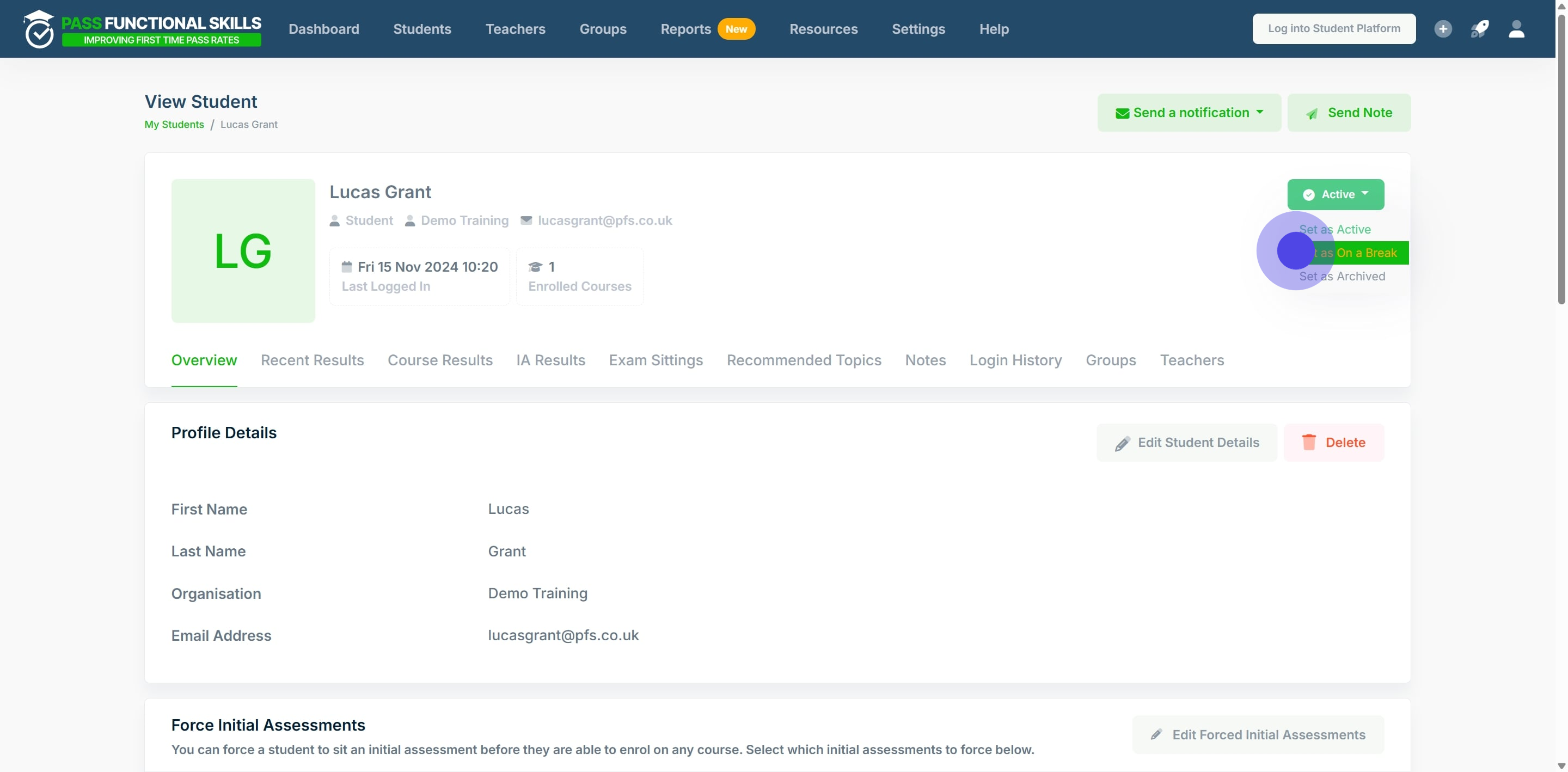This screenshot has width=1568, height=772.
Task: Click the envelope icon beside student email
Action: pos(526,220)
